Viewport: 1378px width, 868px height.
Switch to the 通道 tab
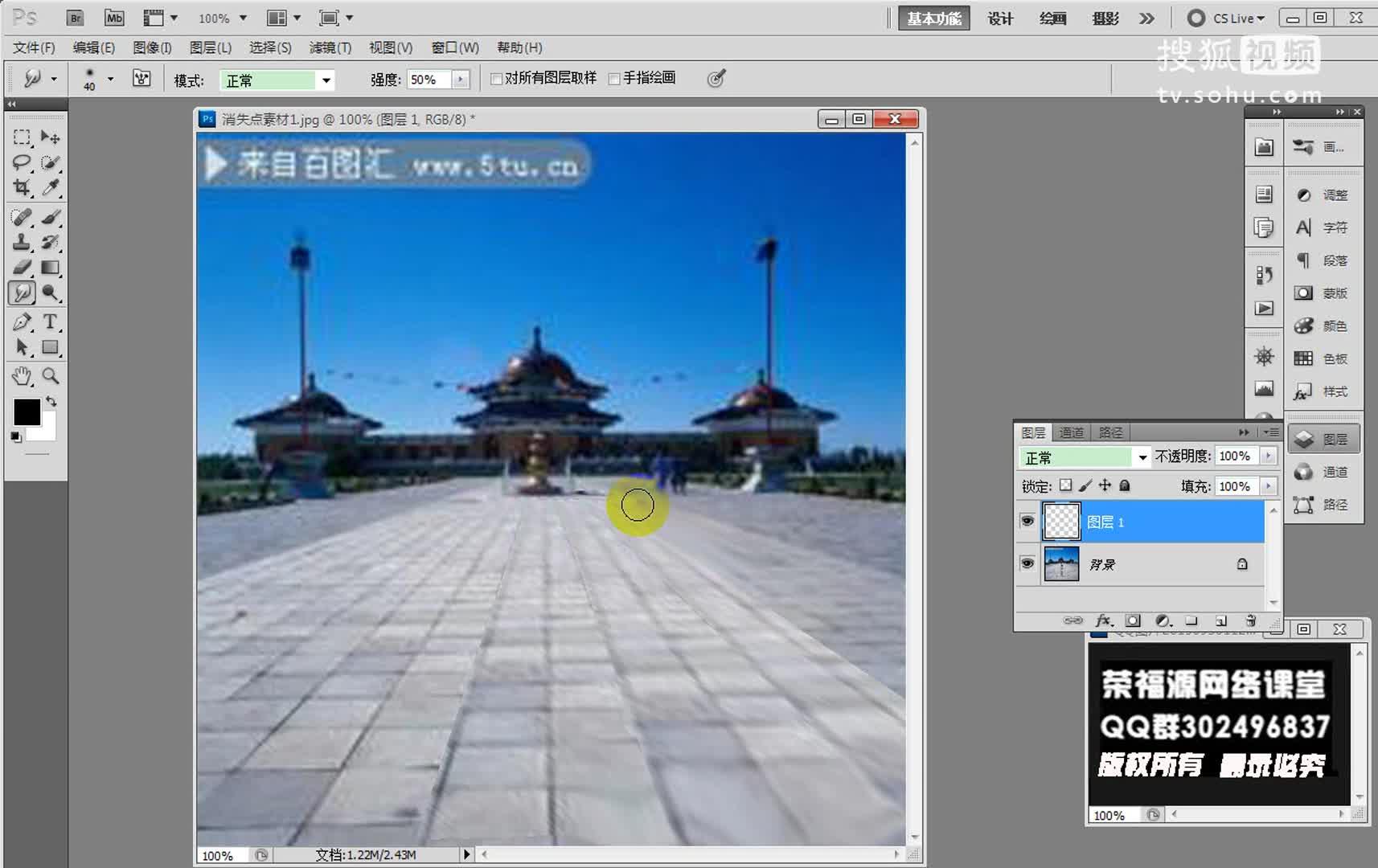pos(1071,432)
